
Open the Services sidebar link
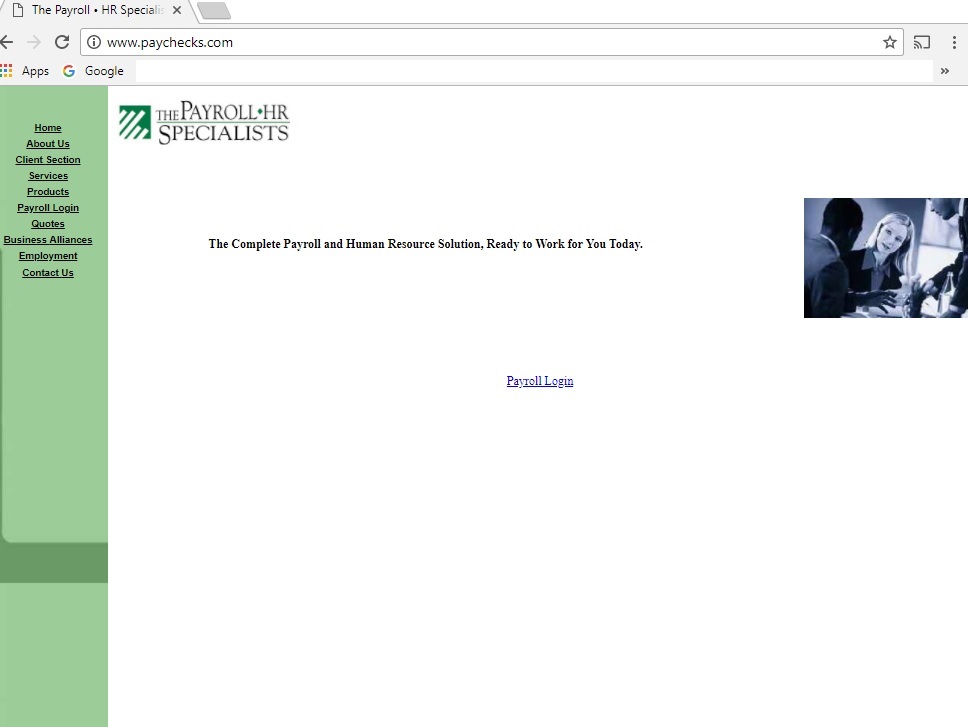[48, 176]
